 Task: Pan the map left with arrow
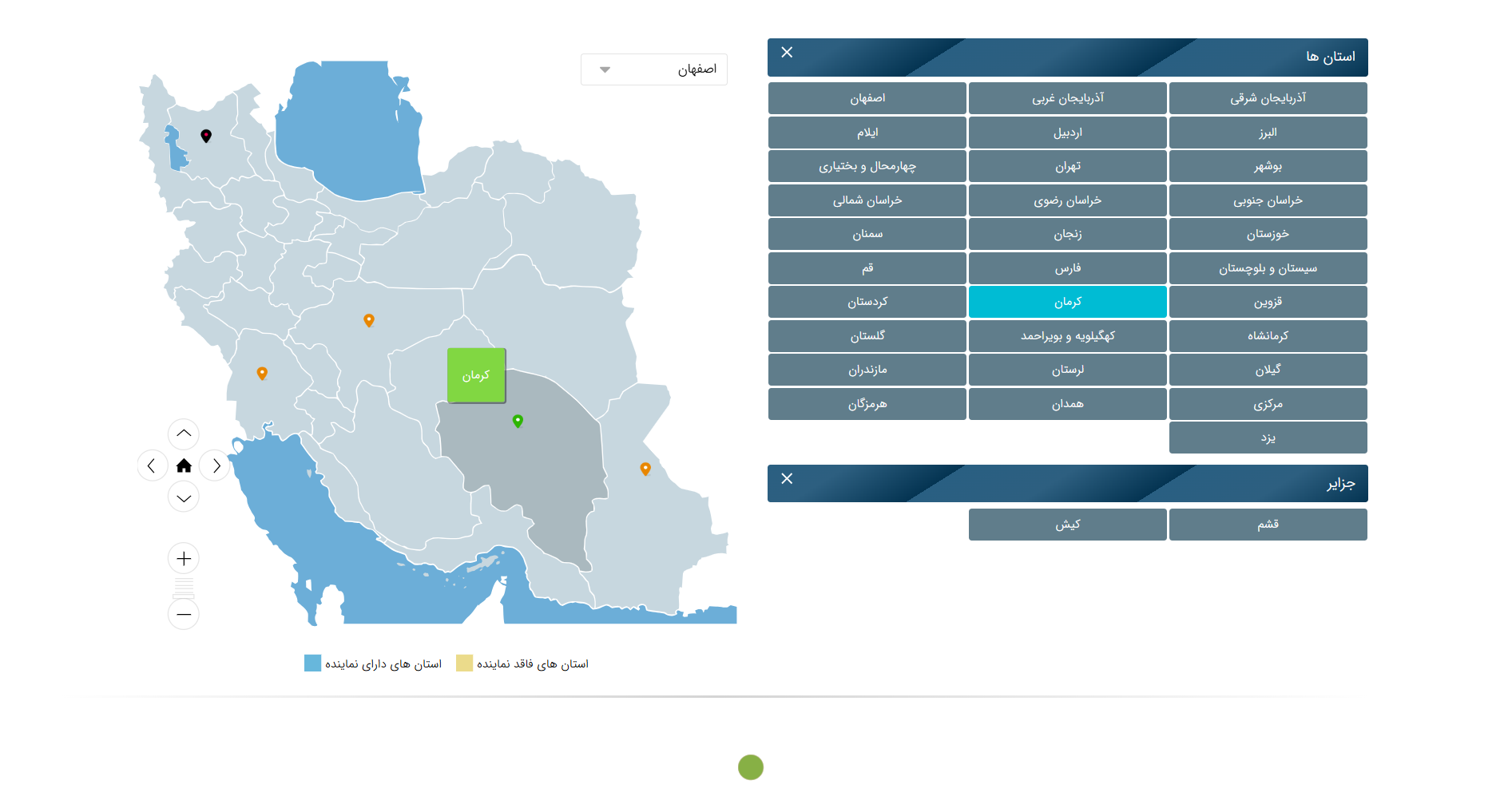point(152,465)
